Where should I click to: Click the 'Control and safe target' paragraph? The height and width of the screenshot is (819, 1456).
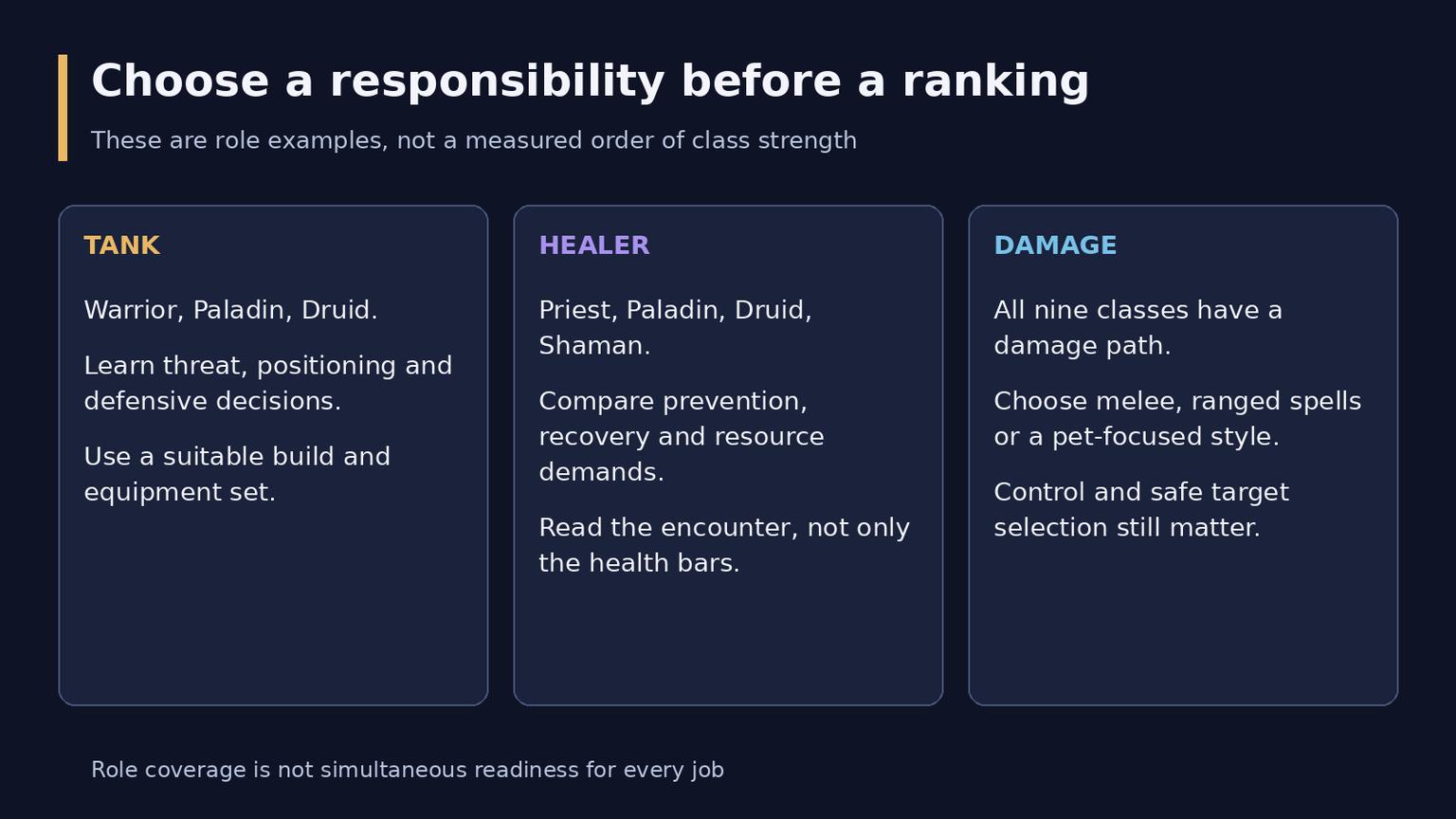tap(1141, 510)
